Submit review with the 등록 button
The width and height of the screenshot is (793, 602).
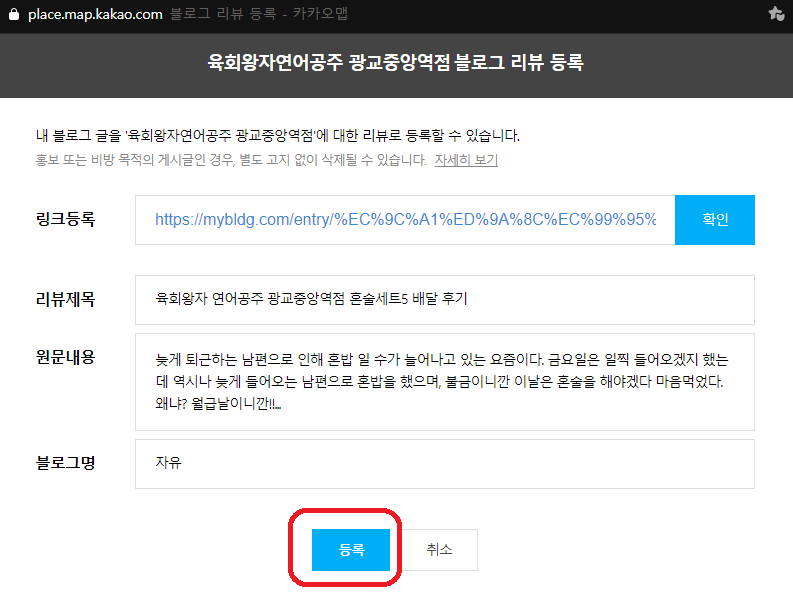(x=350, y=549)
